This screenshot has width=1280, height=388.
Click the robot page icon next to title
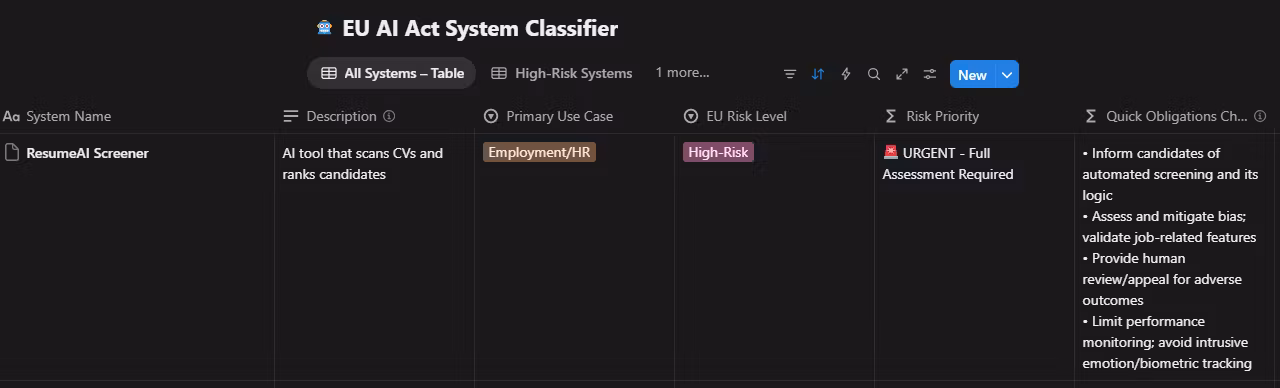tap(324, 28)
